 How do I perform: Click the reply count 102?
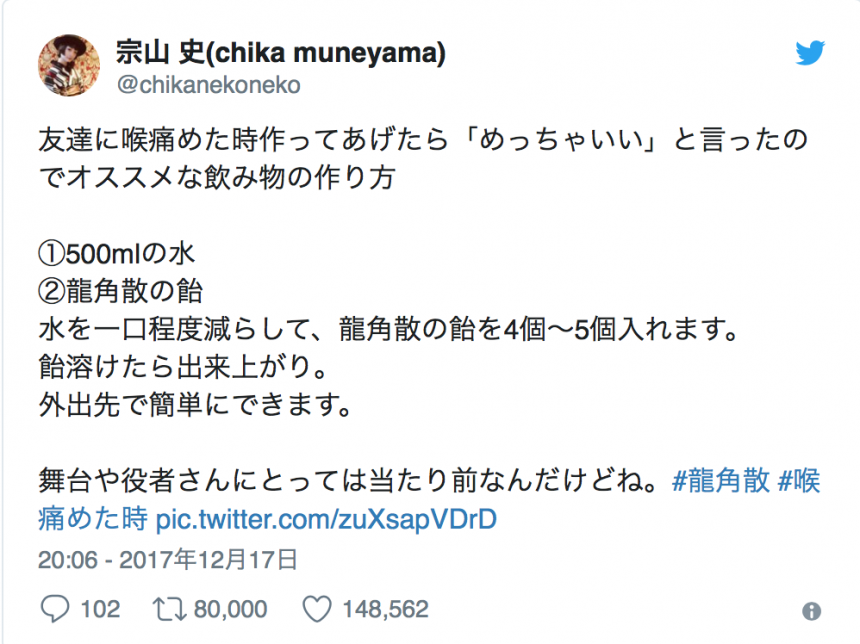click(98, 608)
